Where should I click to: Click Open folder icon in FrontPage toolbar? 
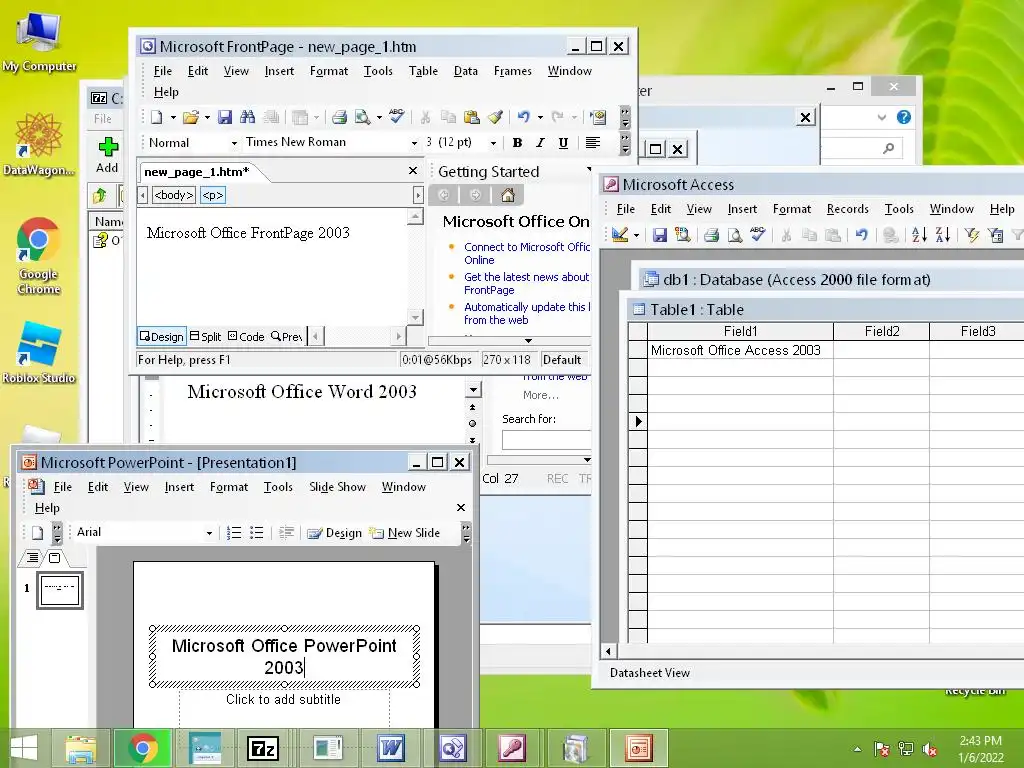[x=191, y=117]
